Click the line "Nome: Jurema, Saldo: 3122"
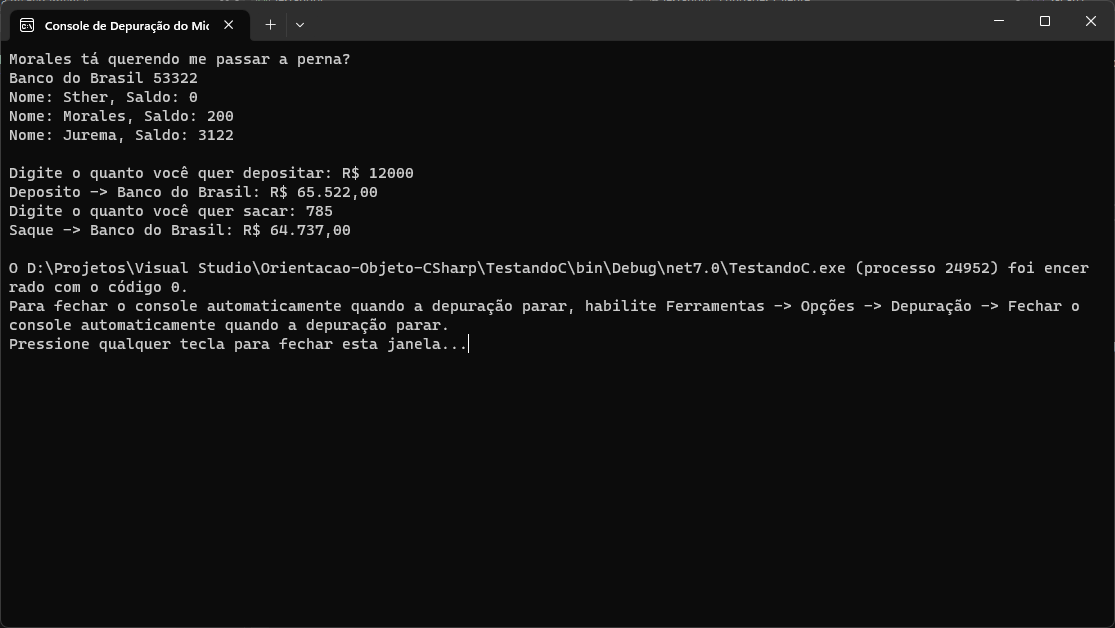The width and height of the screenshot is (1115, 628). coord(120,134)
